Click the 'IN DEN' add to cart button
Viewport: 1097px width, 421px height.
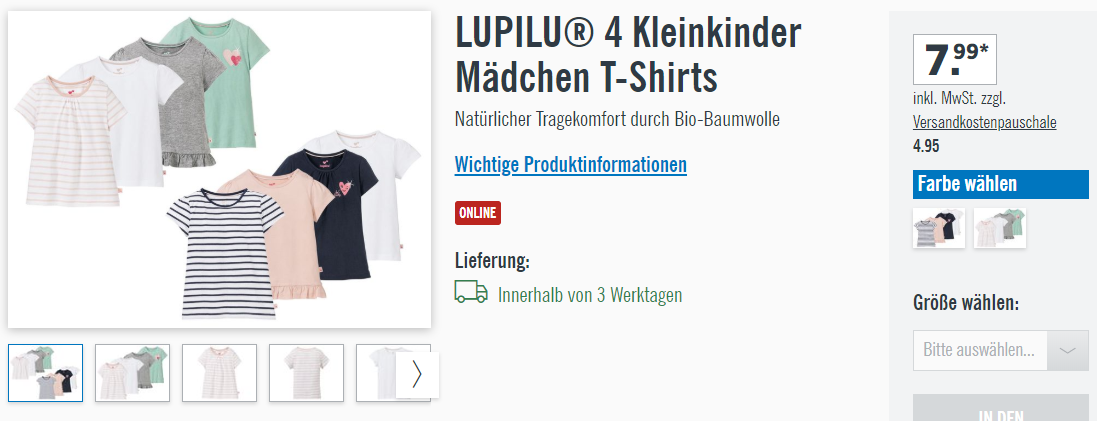click(1000, 408)
